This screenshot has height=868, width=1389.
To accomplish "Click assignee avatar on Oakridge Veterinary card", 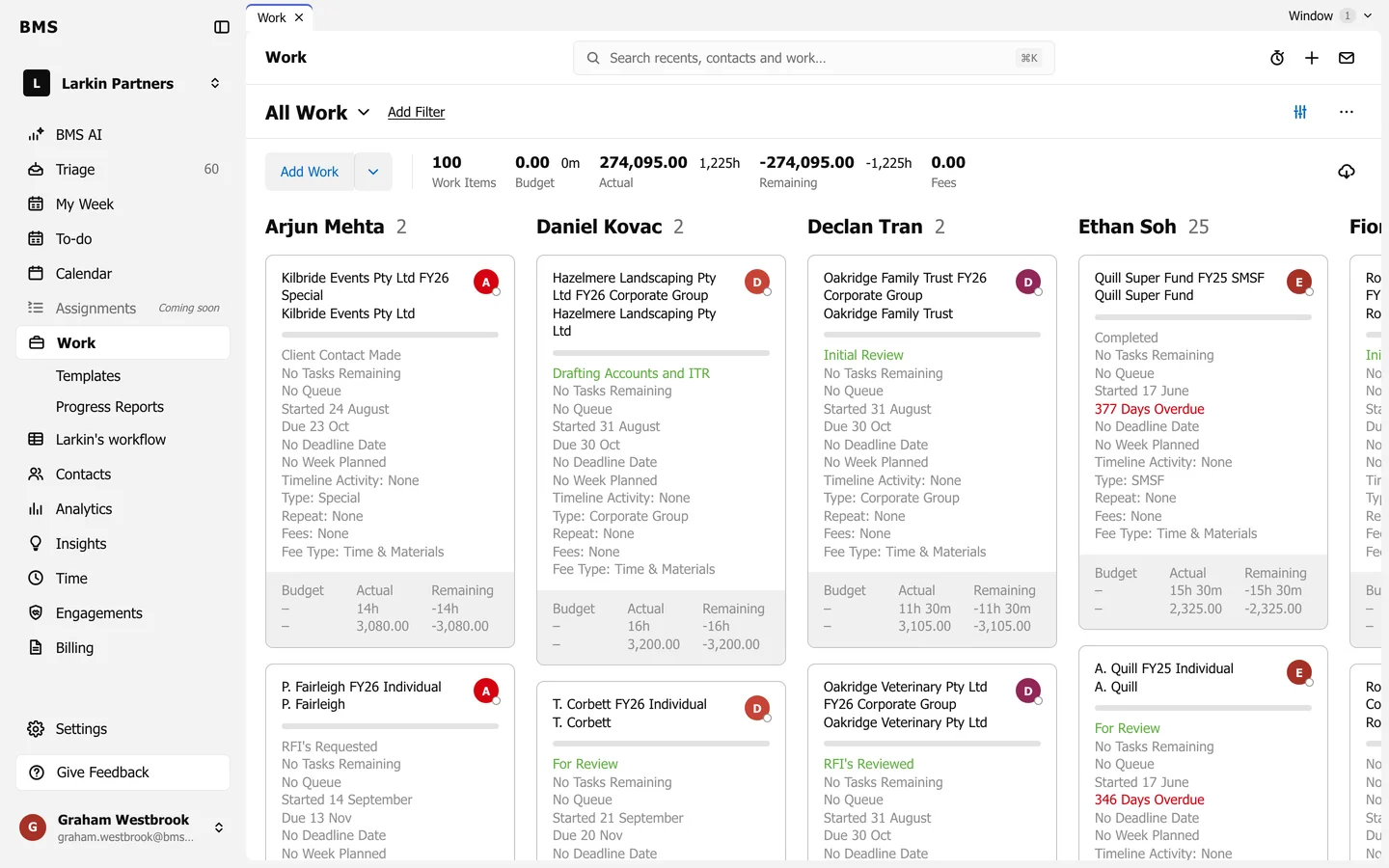I will (1028, 692).
